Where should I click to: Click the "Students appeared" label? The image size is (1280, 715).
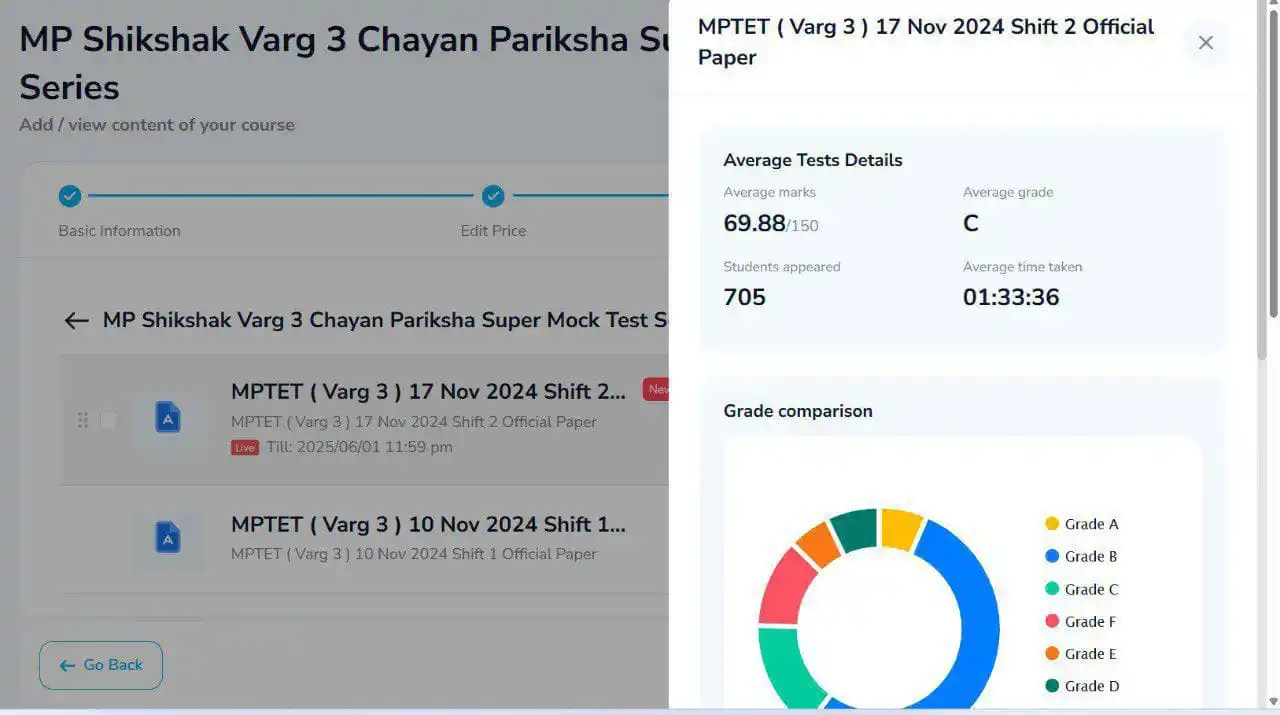pos(782,267)
